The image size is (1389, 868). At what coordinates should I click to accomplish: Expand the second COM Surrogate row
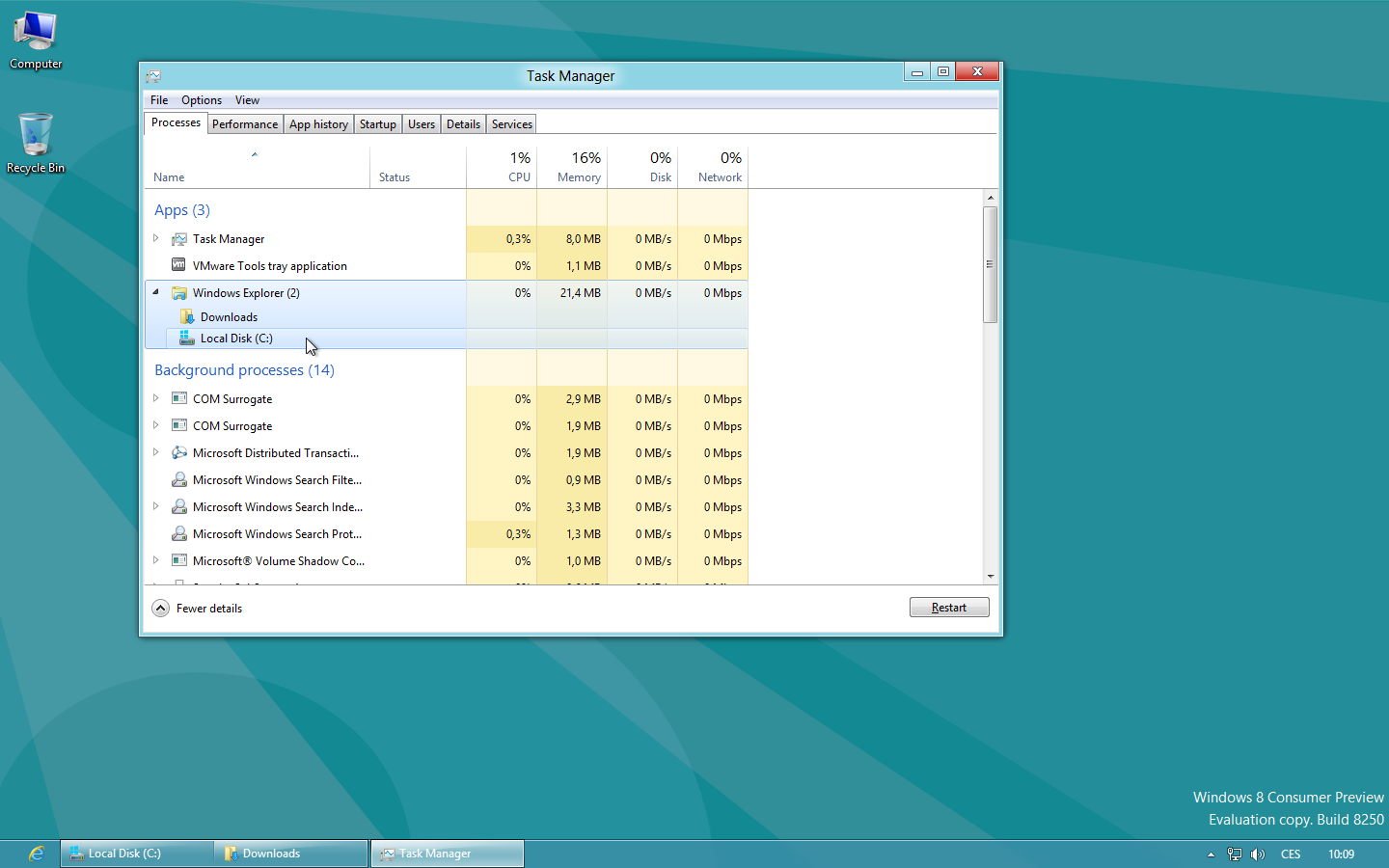click(155, 425)
